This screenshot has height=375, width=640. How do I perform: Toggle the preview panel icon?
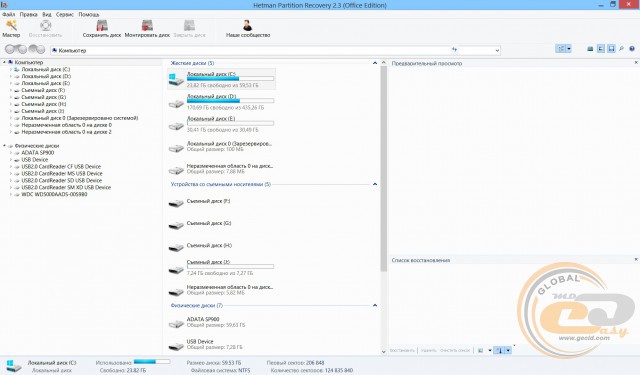pos(611,49)
